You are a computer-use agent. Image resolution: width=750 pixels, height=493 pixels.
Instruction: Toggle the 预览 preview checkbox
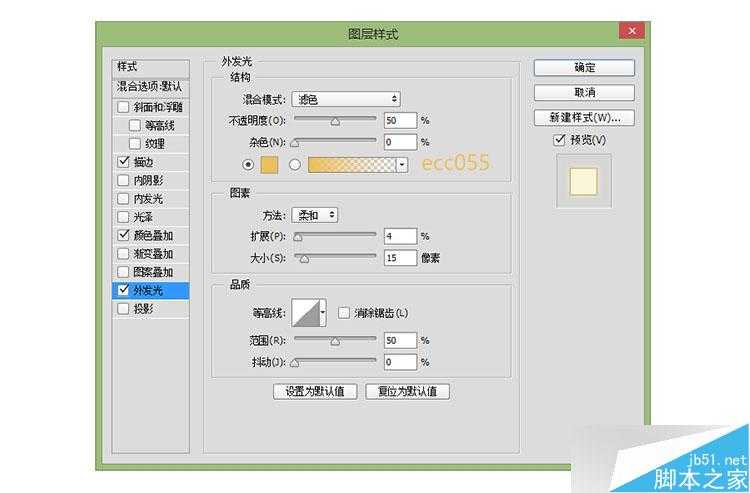coord(559,140)
